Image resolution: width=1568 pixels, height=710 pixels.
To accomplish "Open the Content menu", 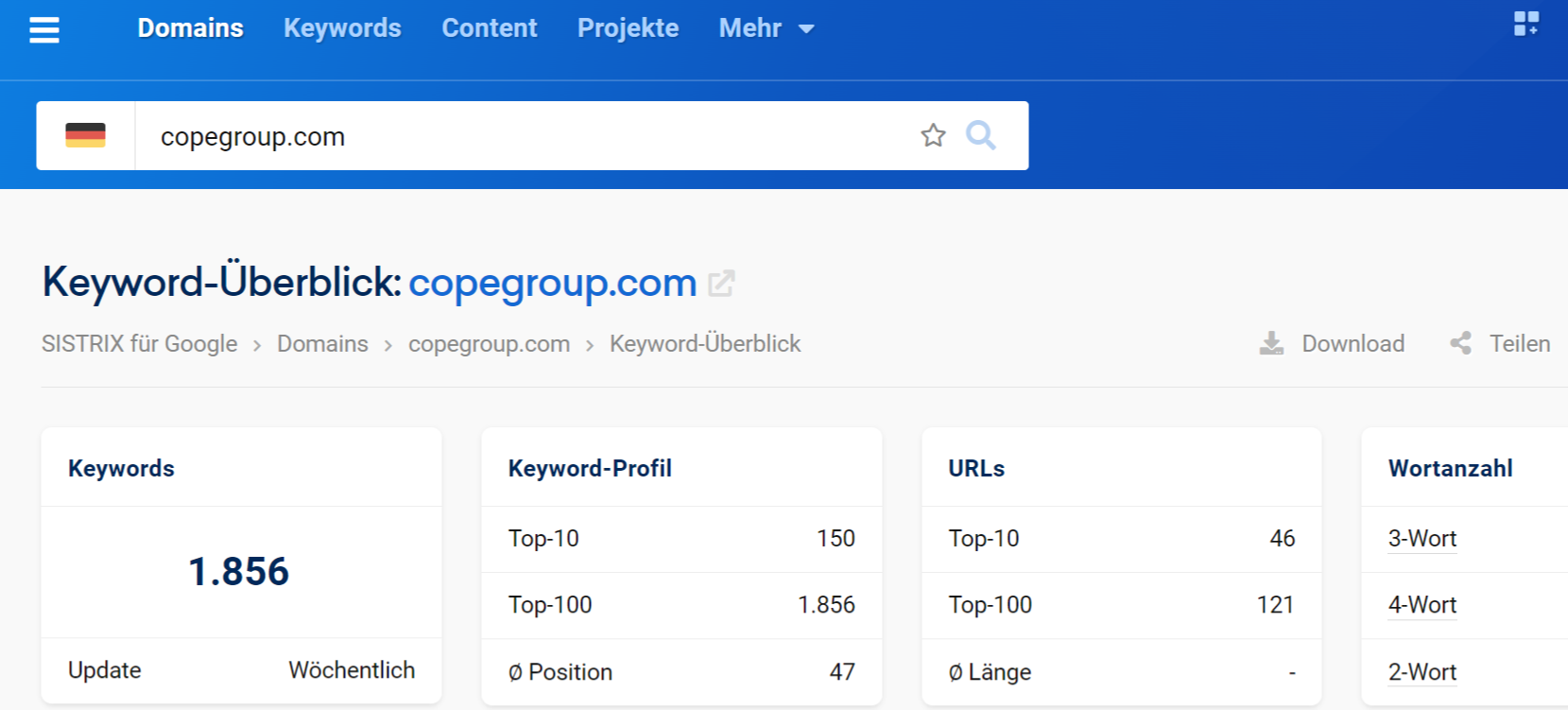I will [x=490, y=28].
